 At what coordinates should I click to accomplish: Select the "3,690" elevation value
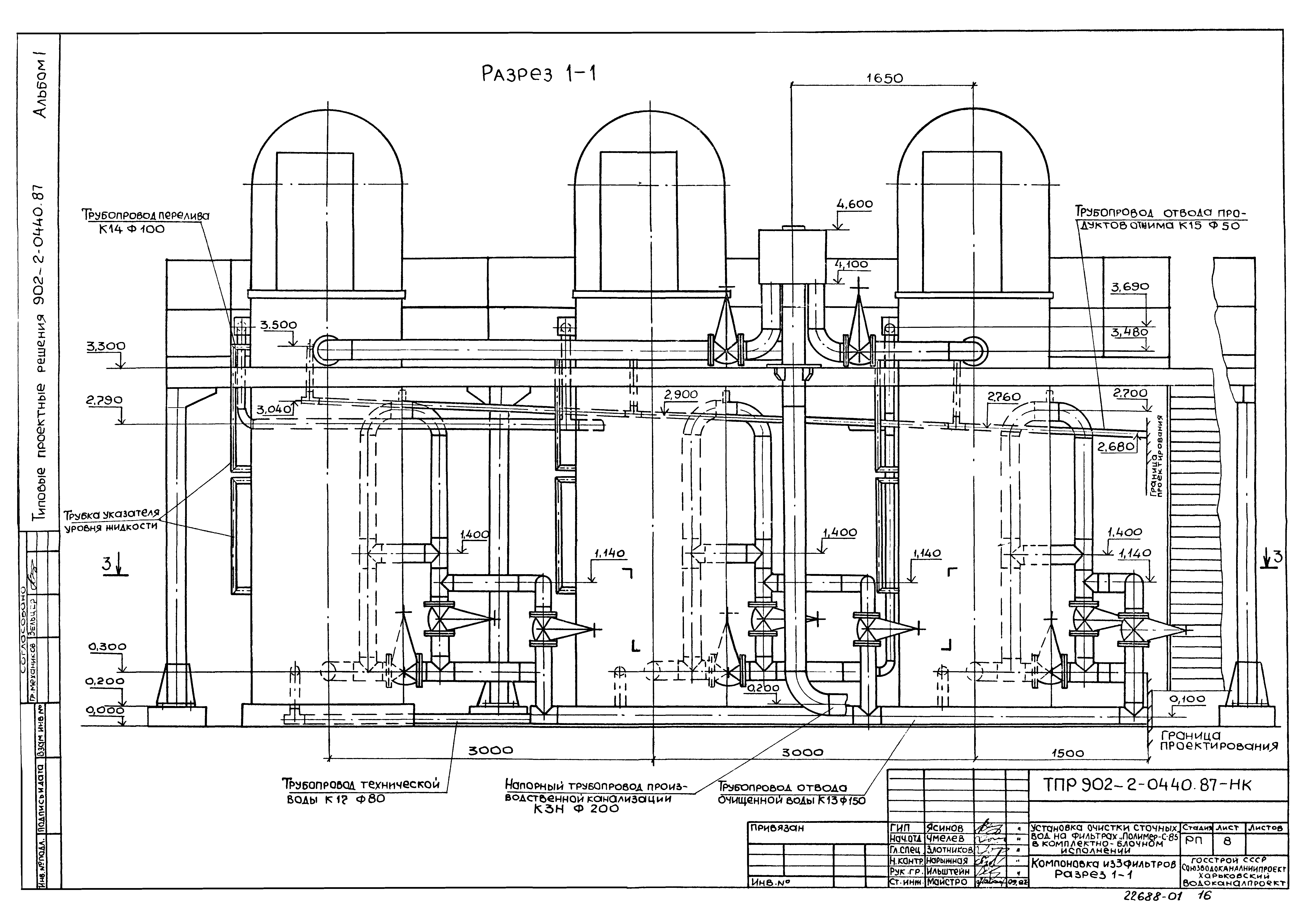(x=1130, y=287)
